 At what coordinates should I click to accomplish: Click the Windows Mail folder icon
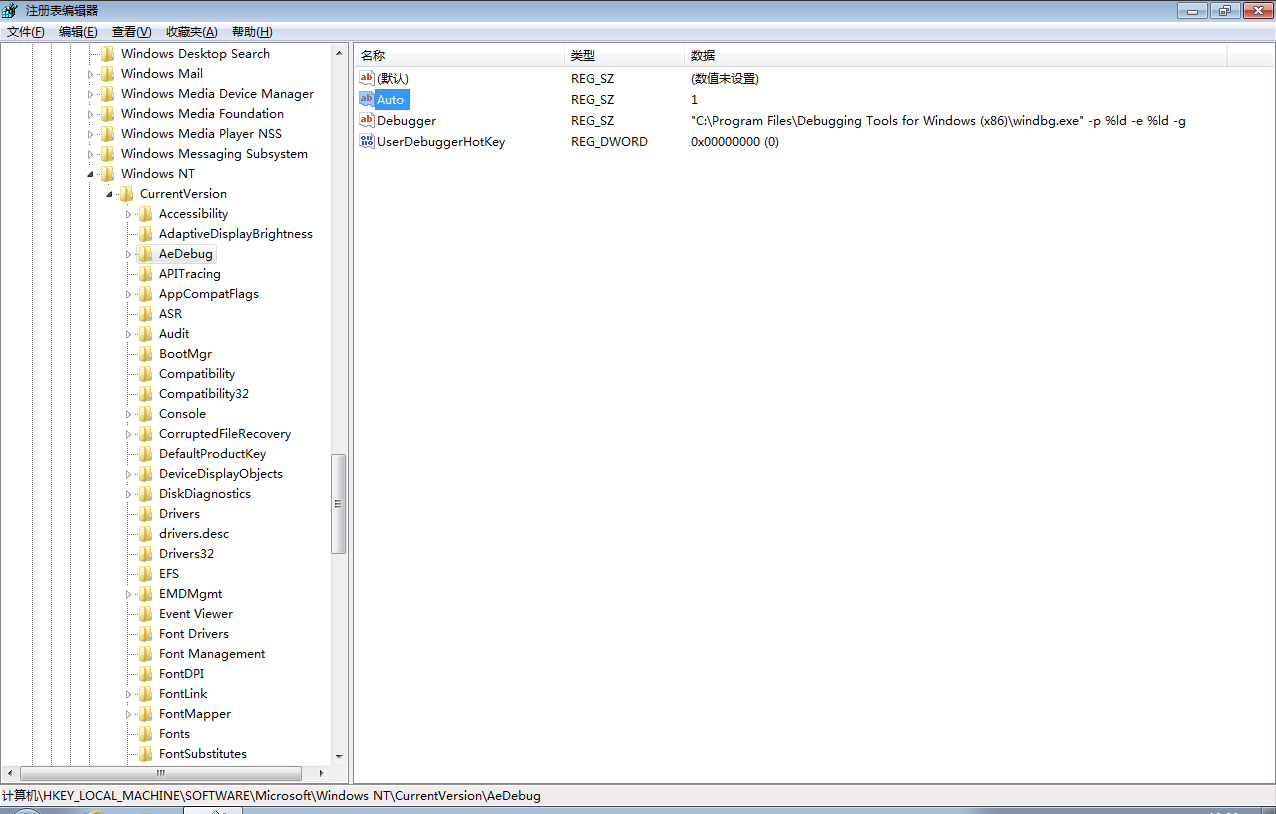[x=108, y=74]
